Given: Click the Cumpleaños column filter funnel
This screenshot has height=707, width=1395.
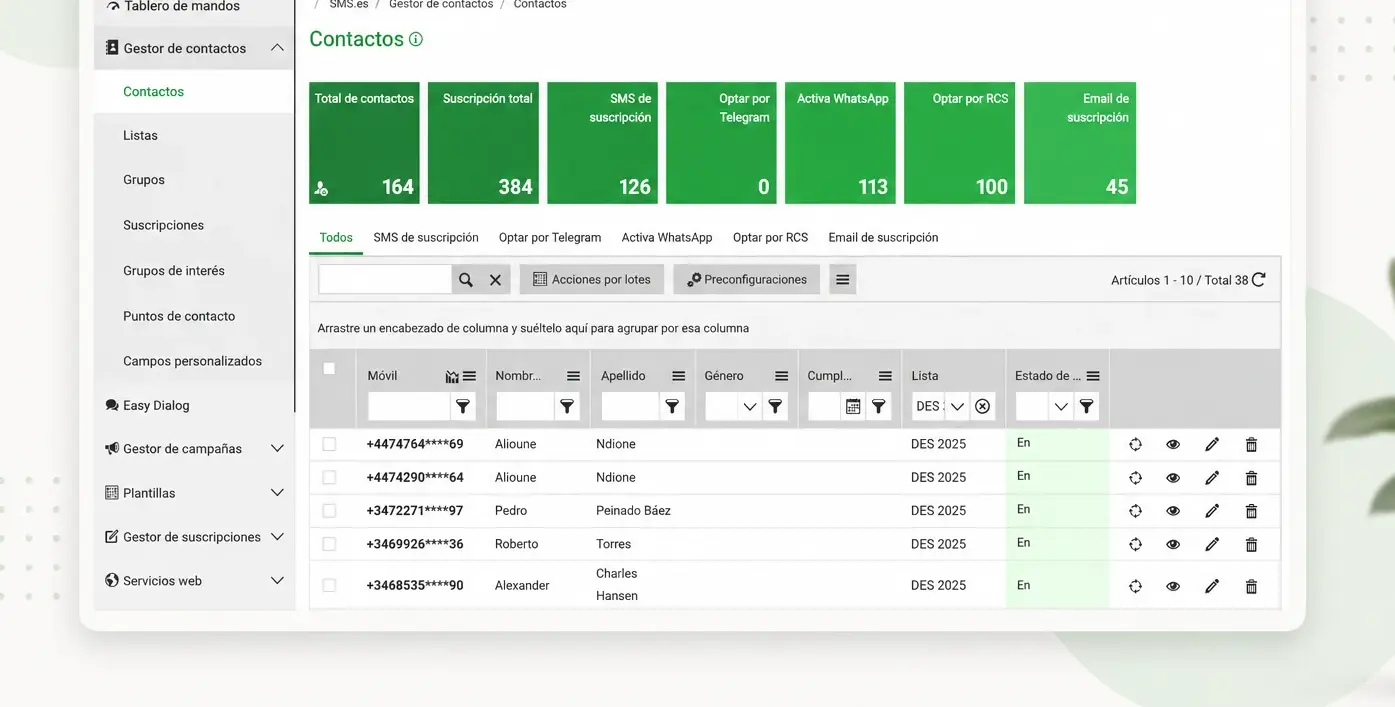Looking at the screenshot, I should pos(879,406).
